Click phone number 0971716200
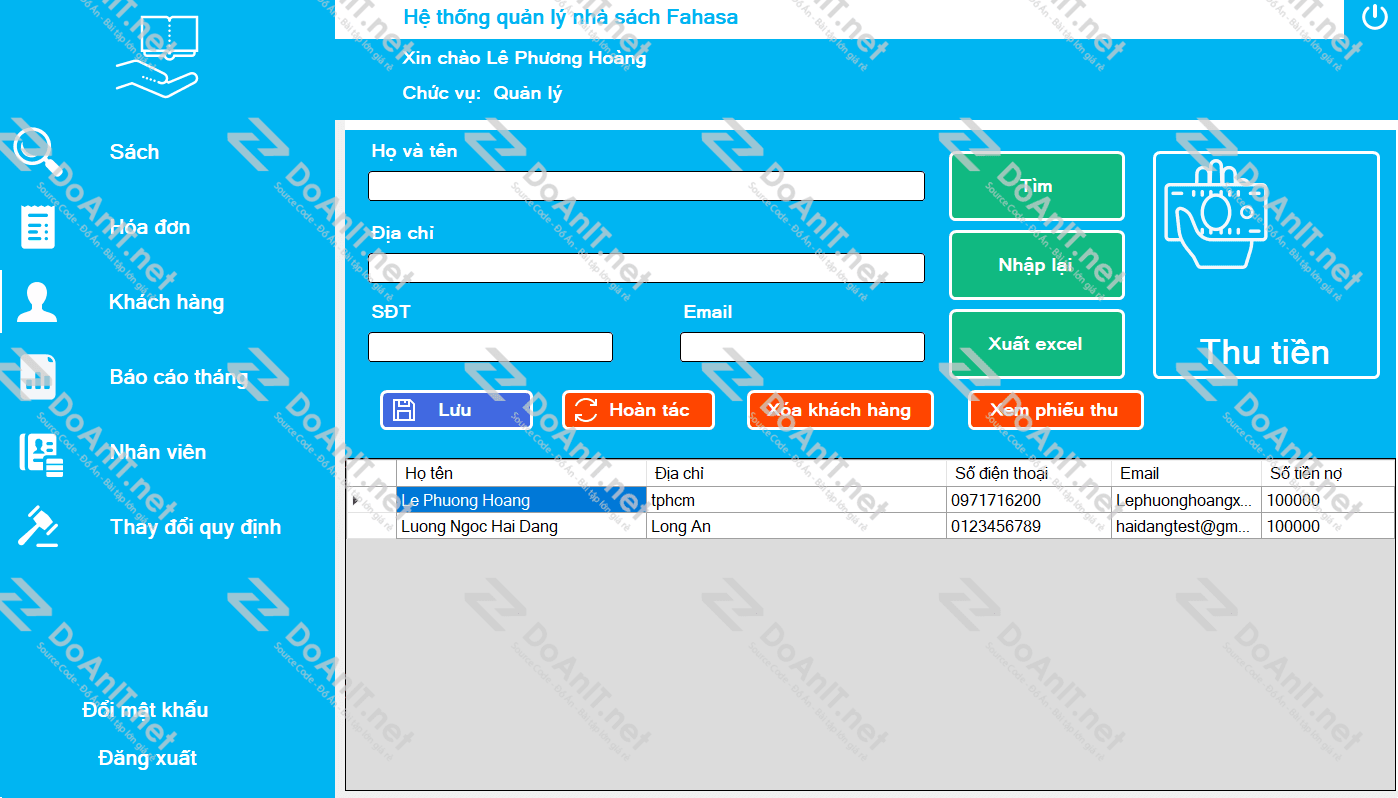This screenshot has height=798, width=1398. pyautogui.click(x=1029, y=500)
